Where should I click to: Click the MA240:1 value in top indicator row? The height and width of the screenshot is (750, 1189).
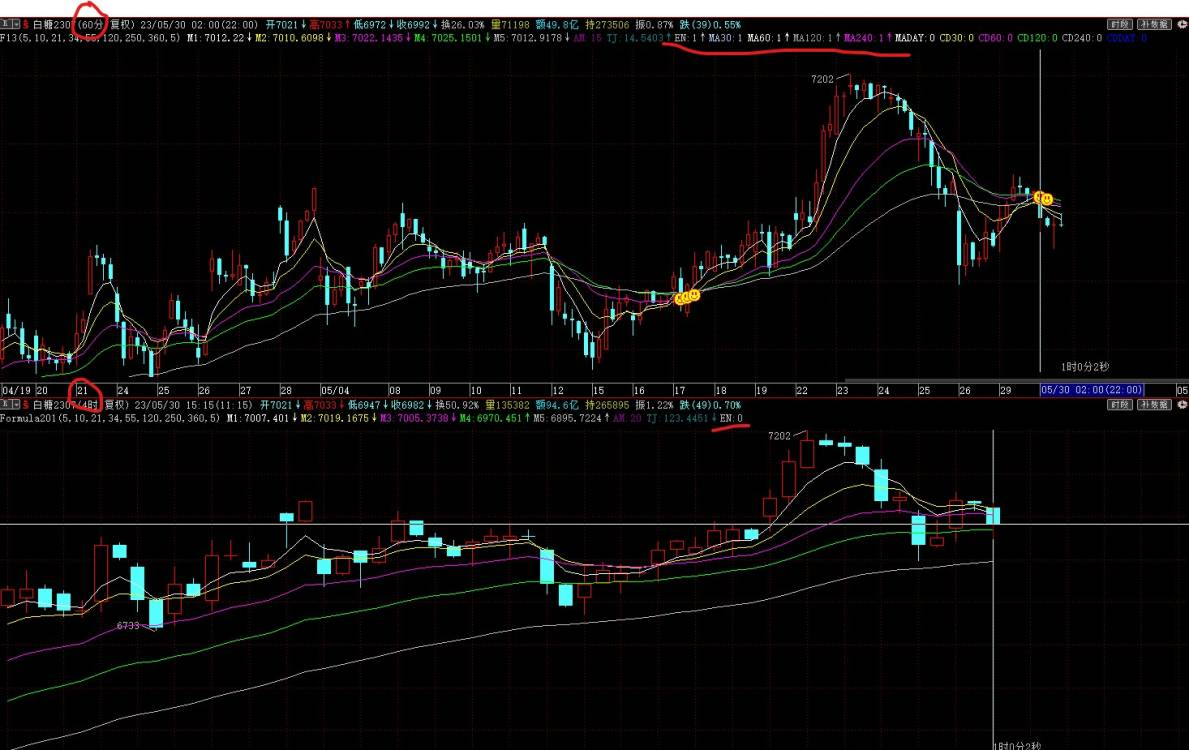click(x=863, y=37)
